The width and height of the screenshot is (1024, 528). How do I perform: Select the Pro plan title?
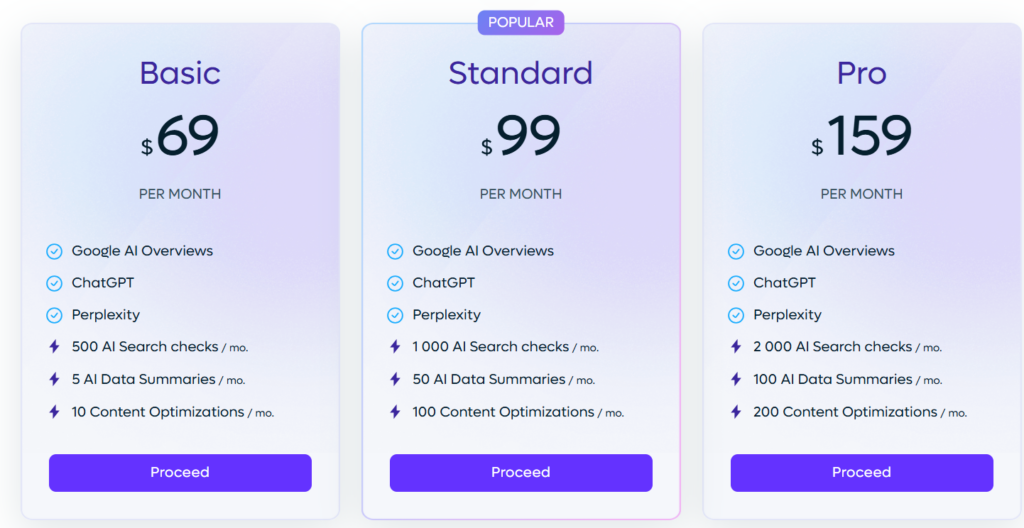point(861,73)
